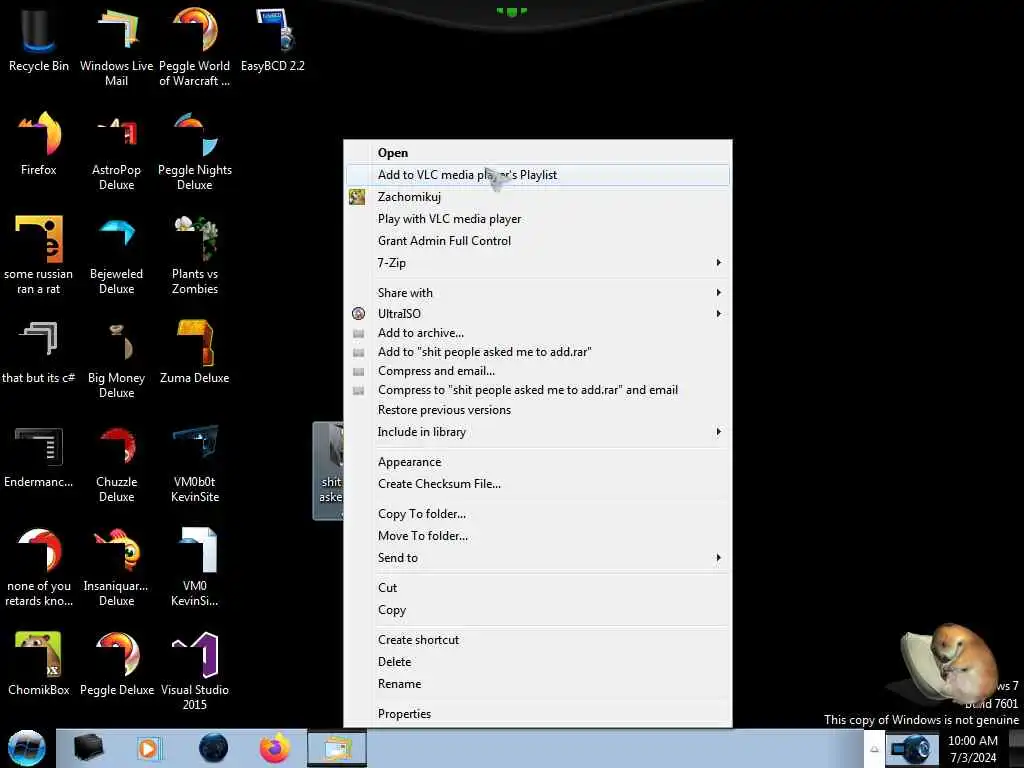Open the Recycle Bin desktop icon
This screenshot has width=1024, height=768.
click(39, 39)
